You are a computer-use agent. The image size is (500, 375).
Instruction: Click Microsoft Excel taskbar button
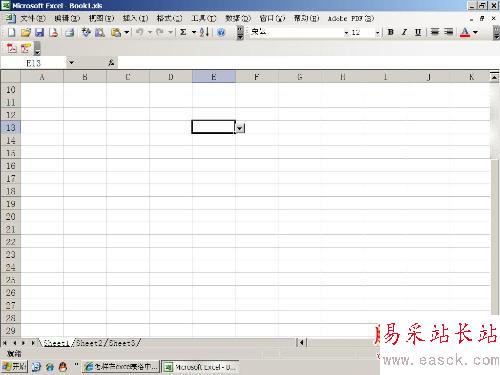(x=200, y=367)
